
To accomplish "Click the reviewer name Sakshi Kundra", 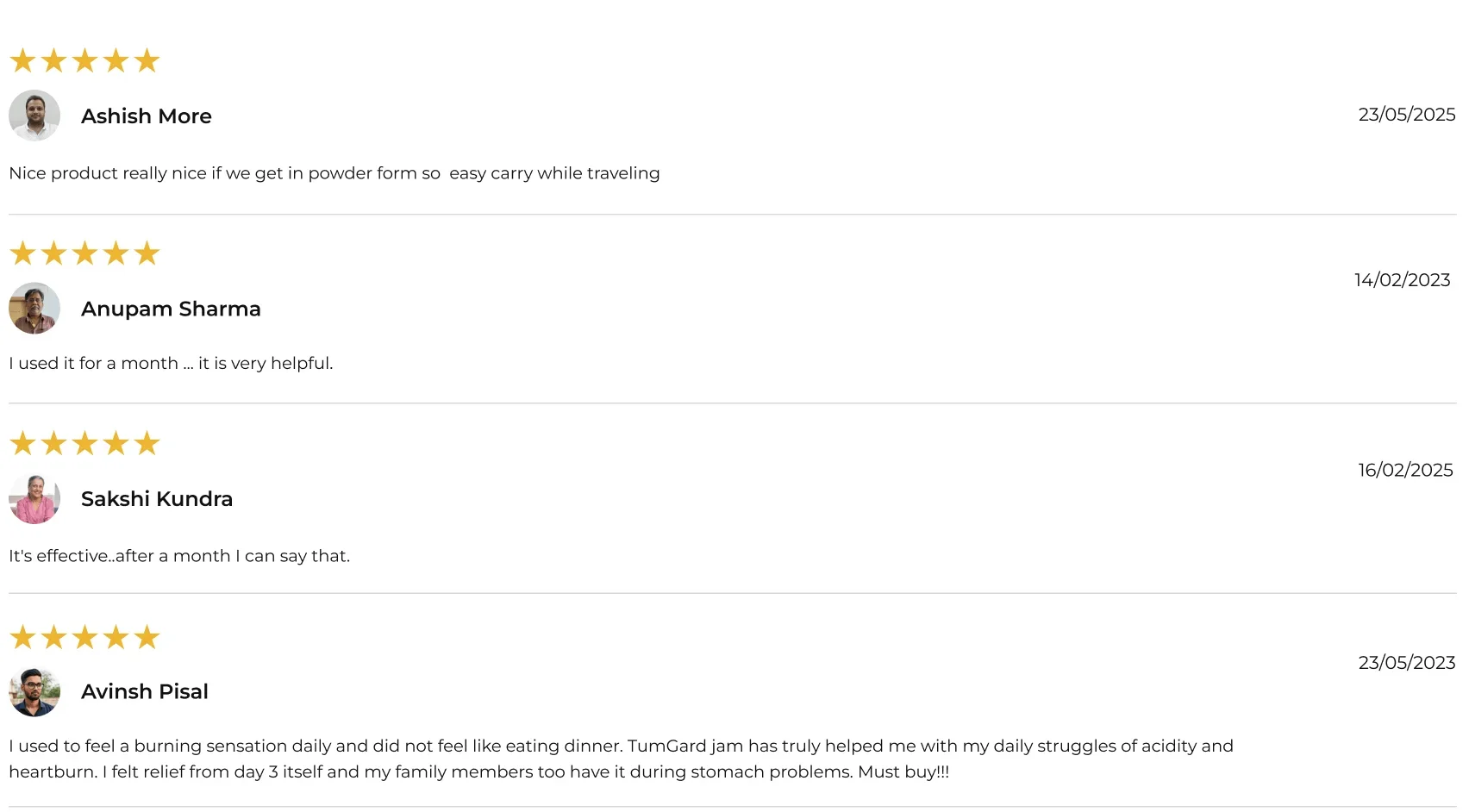I will 157,499.
